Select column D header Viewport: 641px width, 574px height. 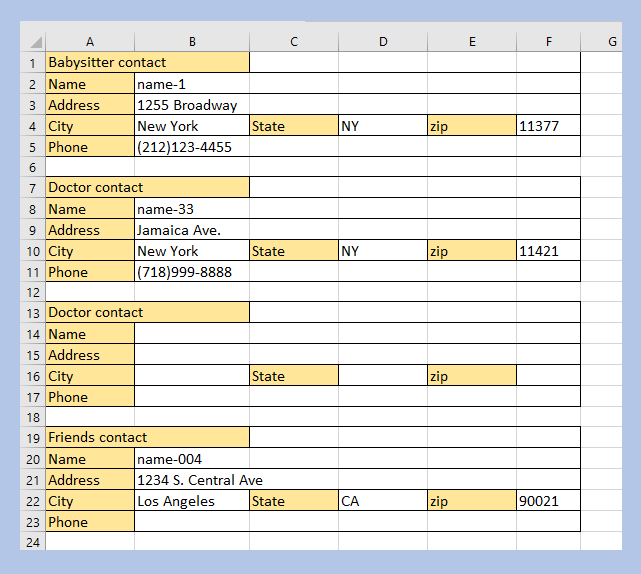383,42
